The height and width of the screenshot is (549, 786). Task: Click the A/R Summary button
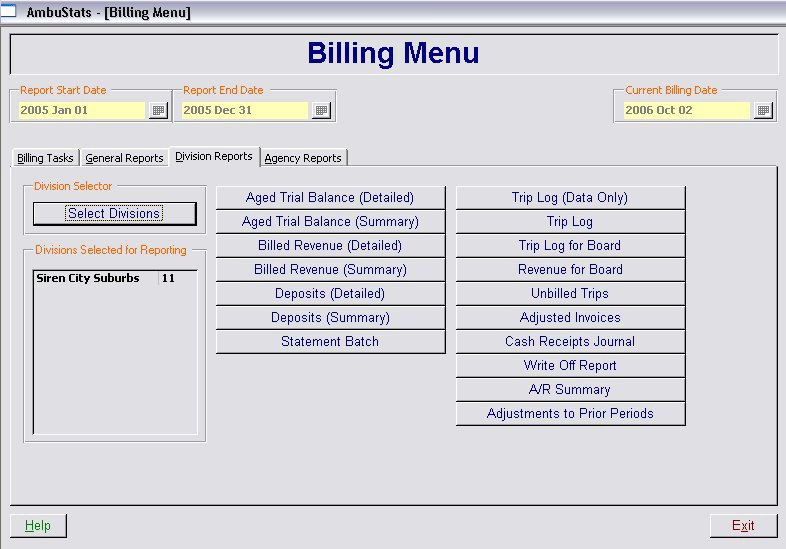click(570, 390)
